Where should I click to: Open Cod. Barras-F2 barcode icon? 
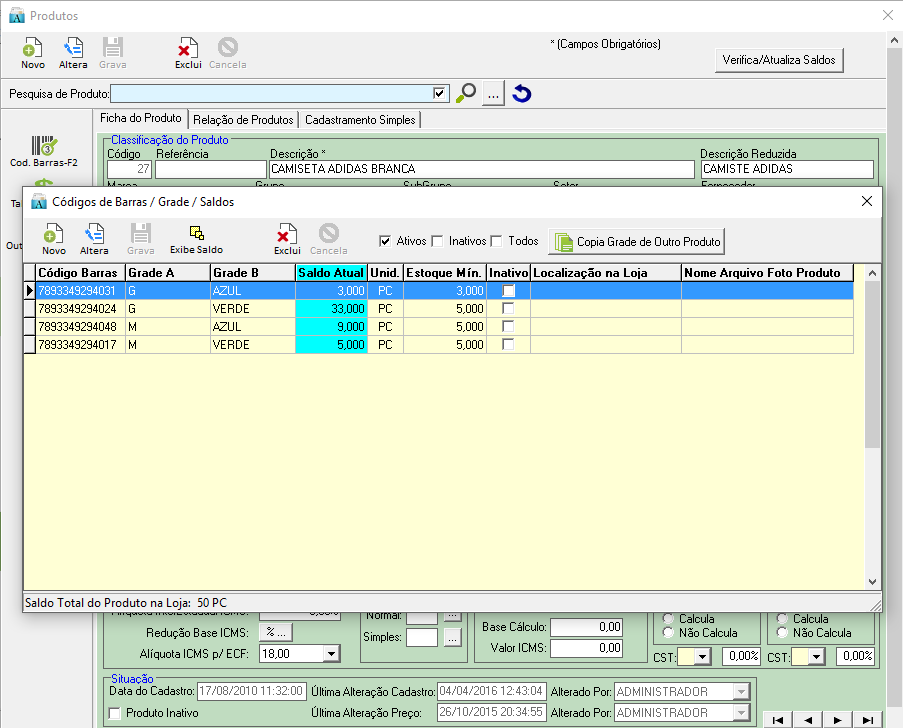point(43,148)
